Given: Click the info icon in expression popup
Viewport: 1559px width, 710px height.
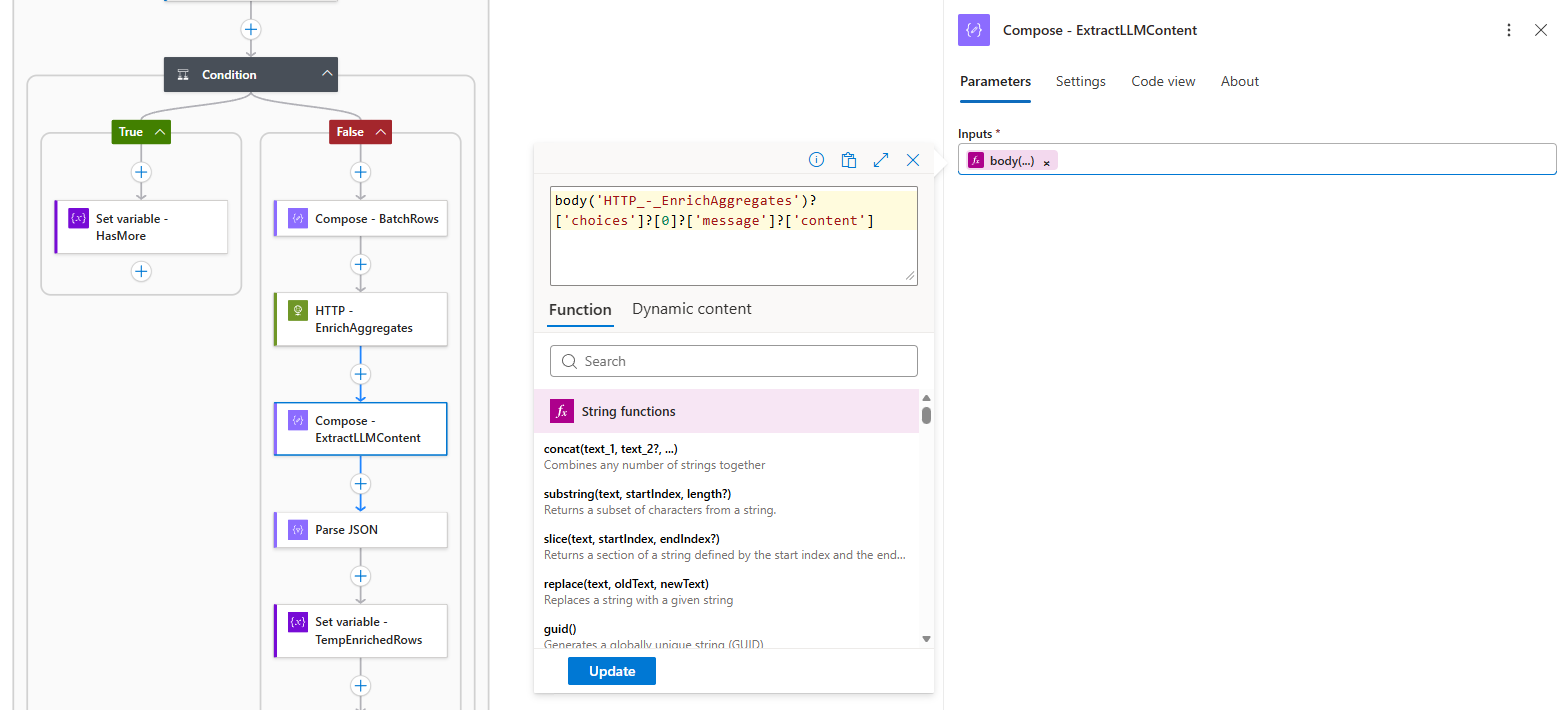Looking at the screenshot, I should pos(816,160).
